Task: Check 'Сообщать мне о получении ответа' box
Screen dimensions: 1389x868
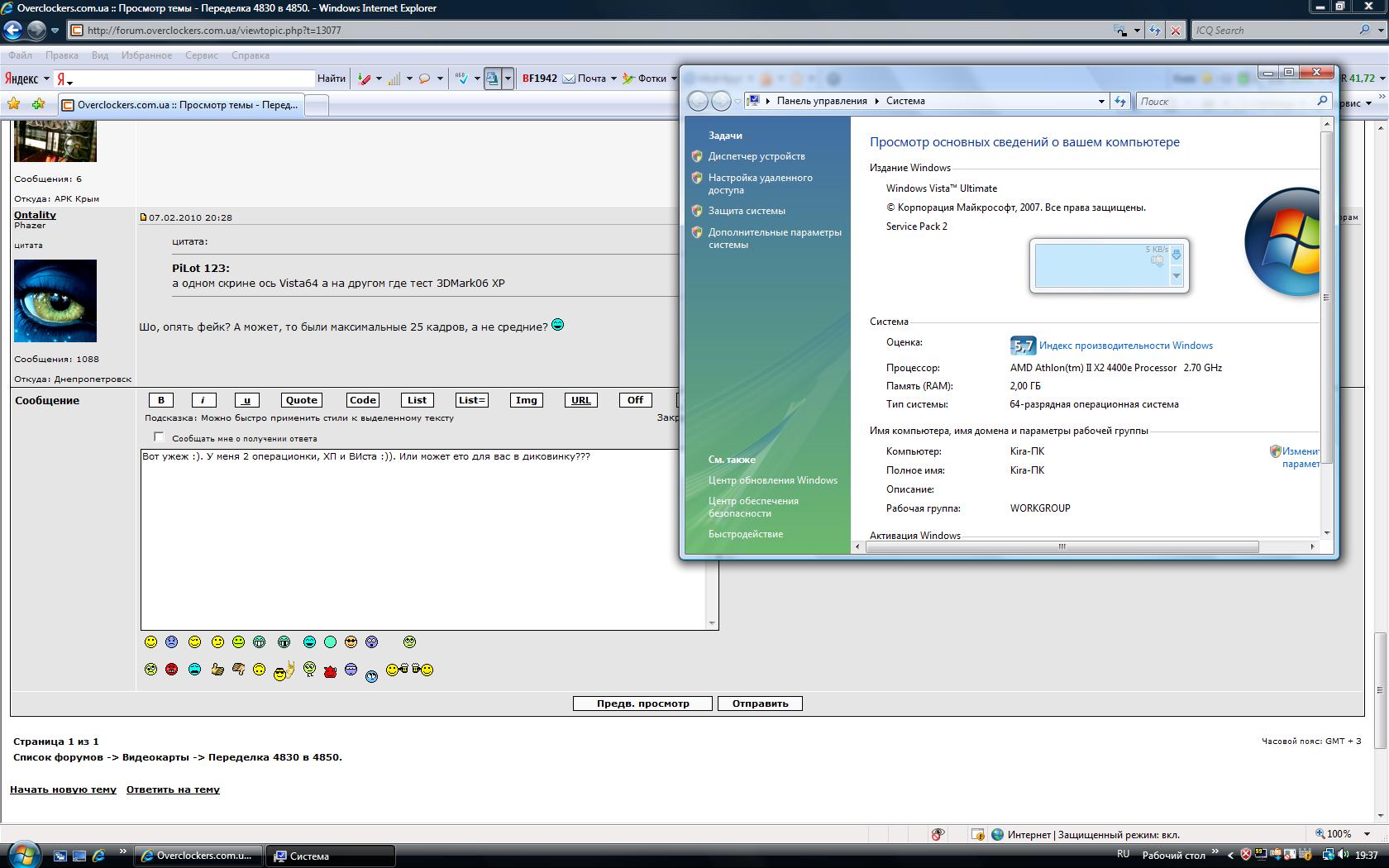Action: (x=159, y=437)
